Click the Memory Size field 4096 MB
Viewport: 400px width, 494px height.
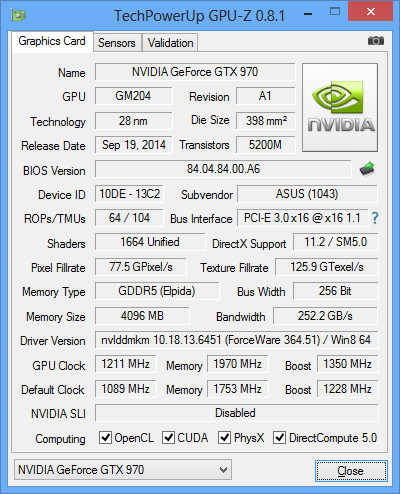coord(142,316)
